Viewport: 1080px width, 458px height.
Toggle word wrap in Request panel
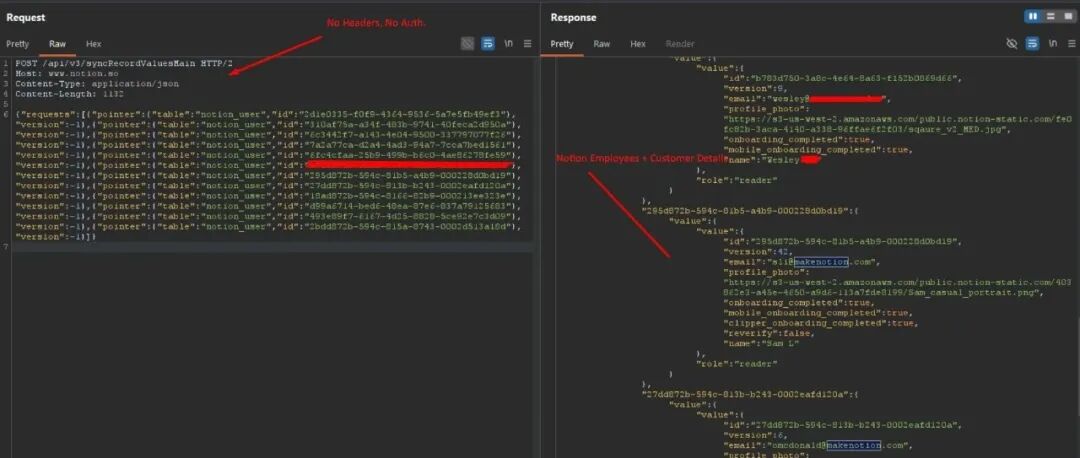pos(488,43)
